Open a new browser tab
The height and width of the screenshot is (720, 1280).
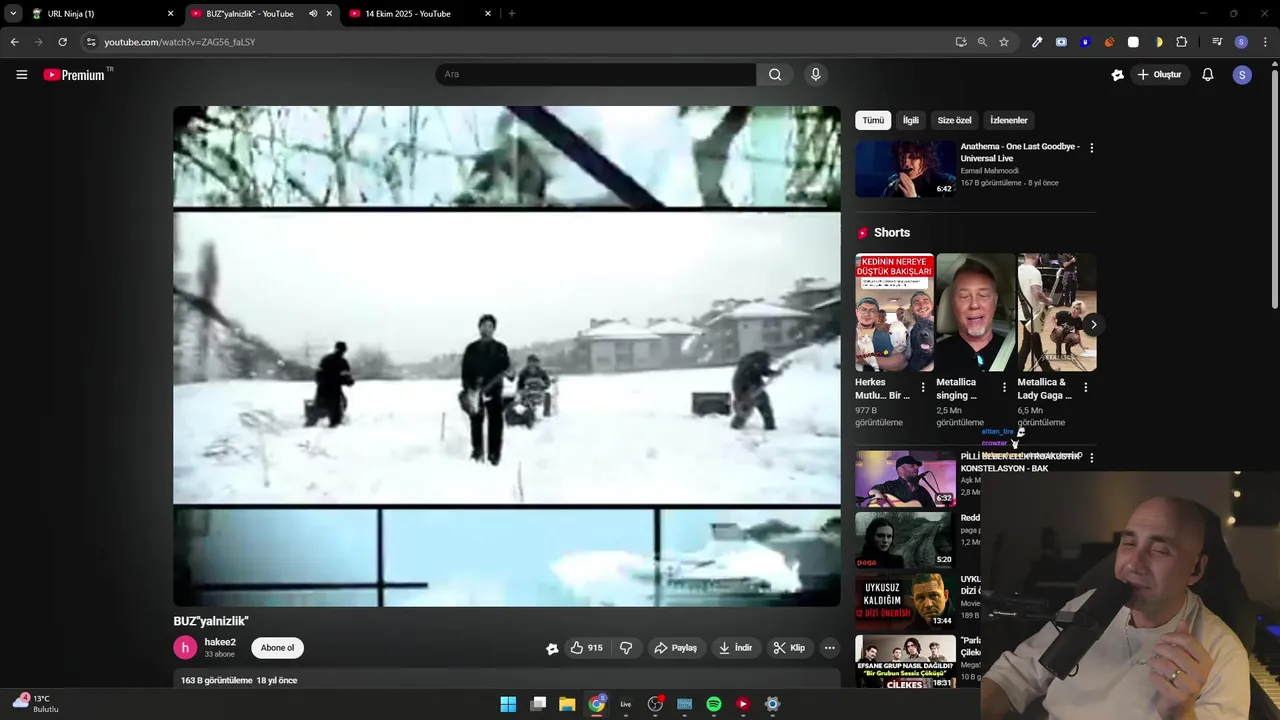512,14
